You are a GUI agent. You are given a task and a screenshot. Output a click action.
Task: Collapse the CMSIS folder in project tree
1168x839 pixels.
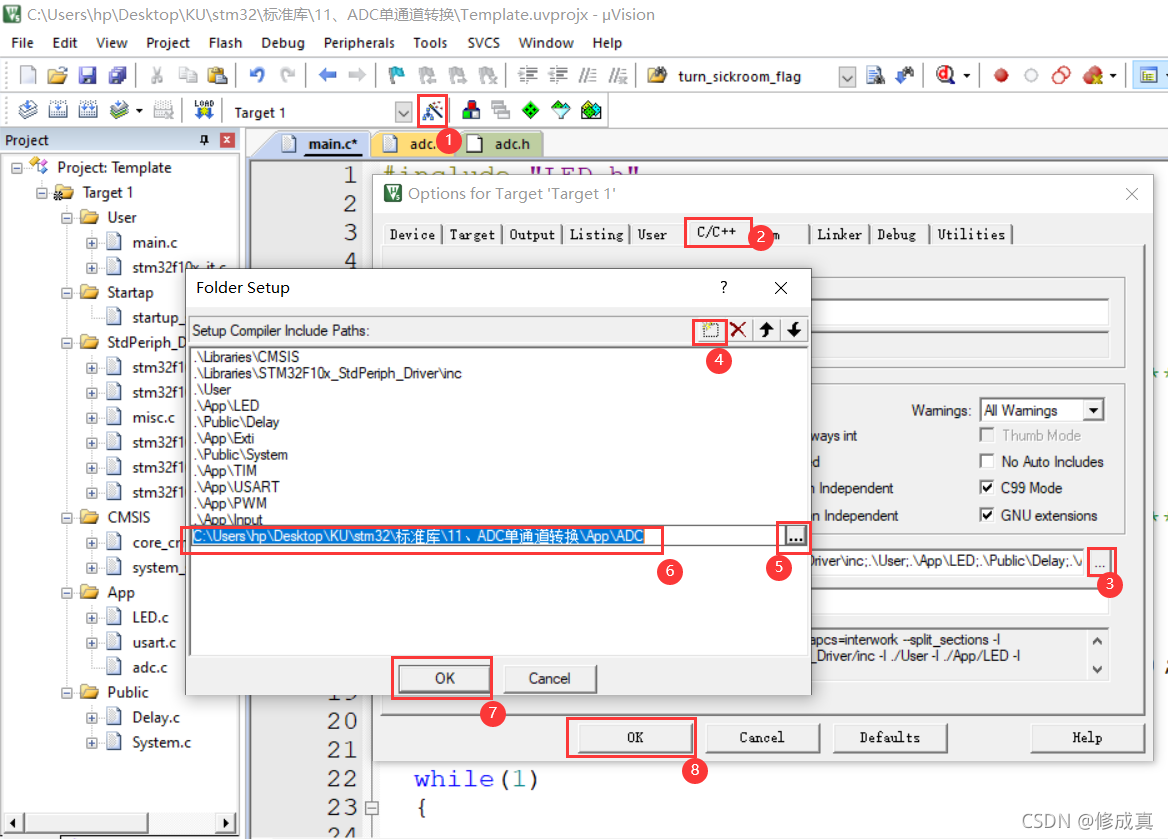tap(66, 517)
